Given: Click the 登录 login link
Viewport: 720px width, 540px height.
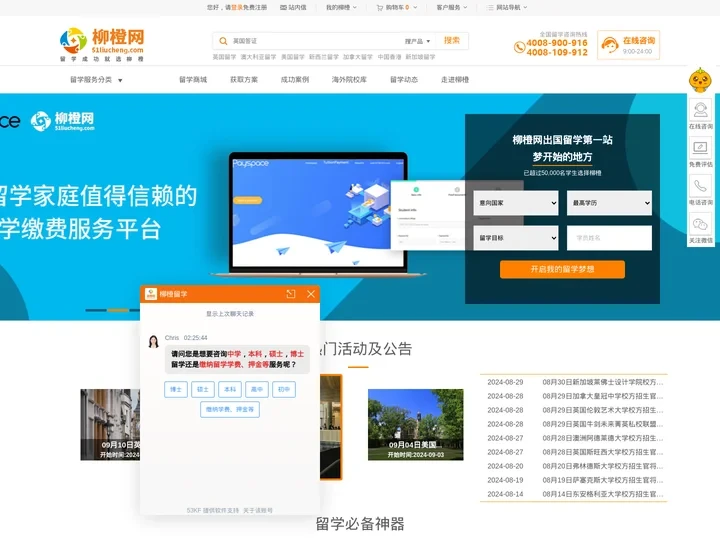Looking at the screenshot, I should [x=237, y=7].
